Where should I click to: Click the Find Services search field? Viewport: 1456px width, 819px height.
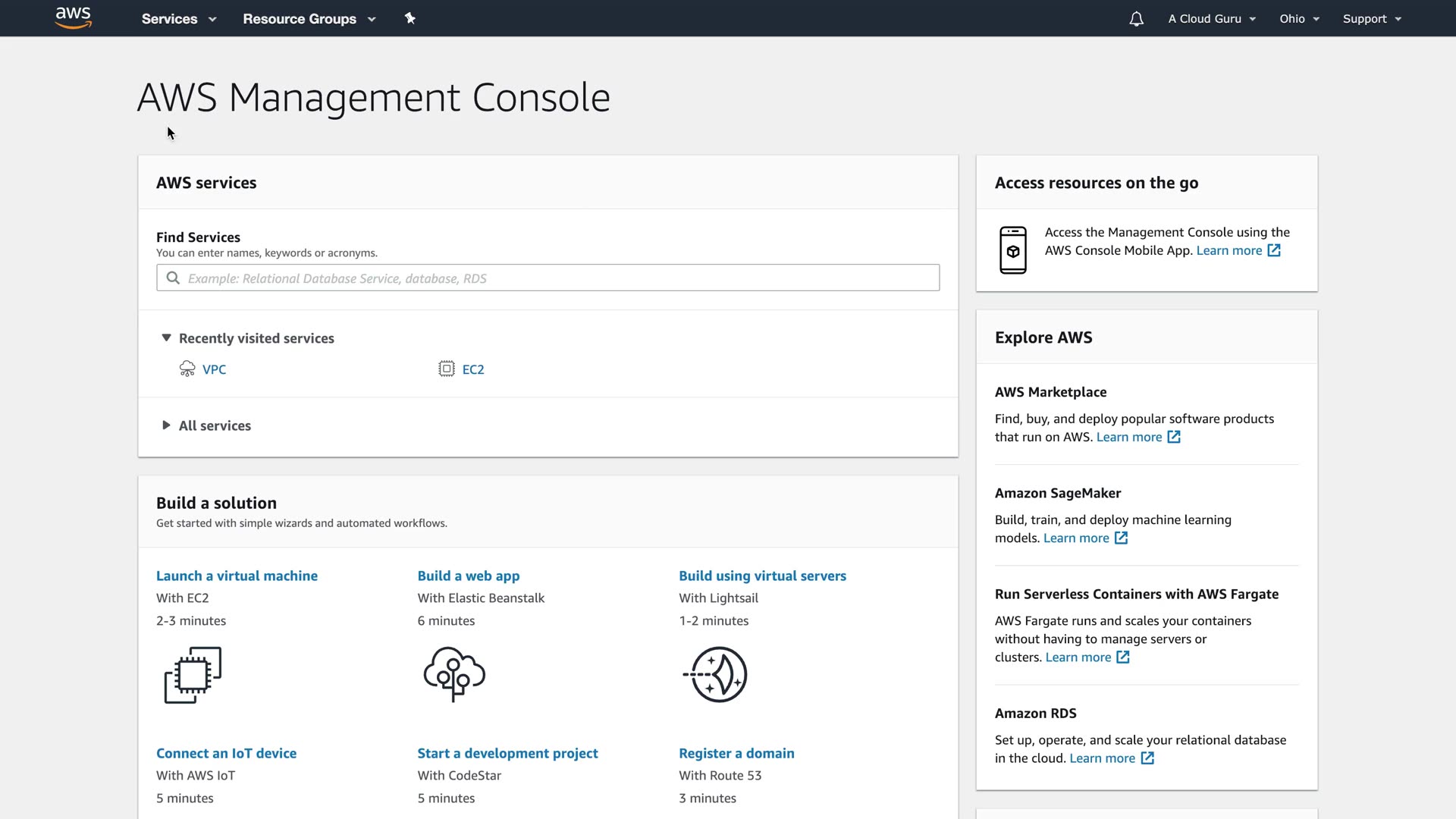[548, 278]
